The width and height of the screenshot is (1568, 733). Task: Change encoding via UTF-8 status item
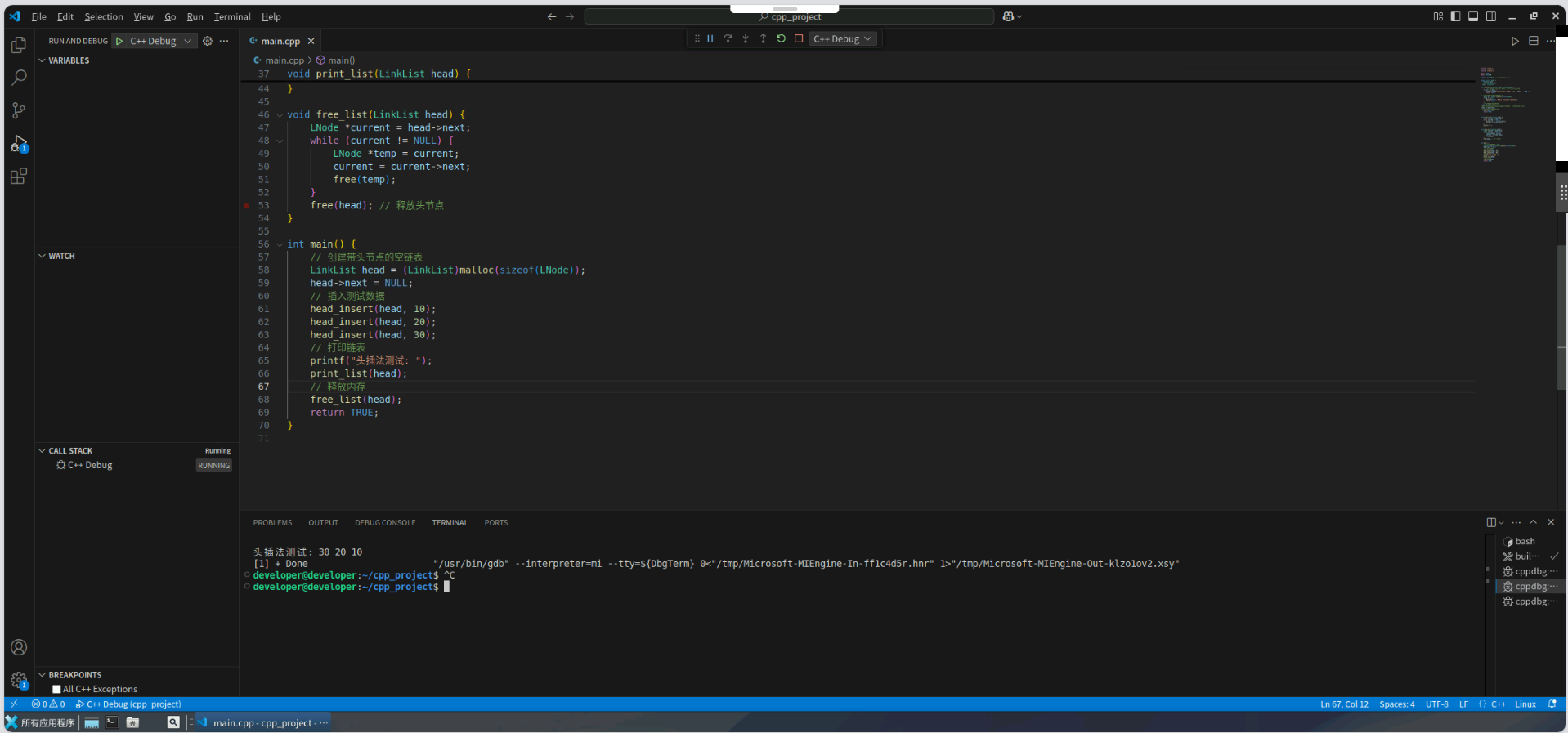1436,704
